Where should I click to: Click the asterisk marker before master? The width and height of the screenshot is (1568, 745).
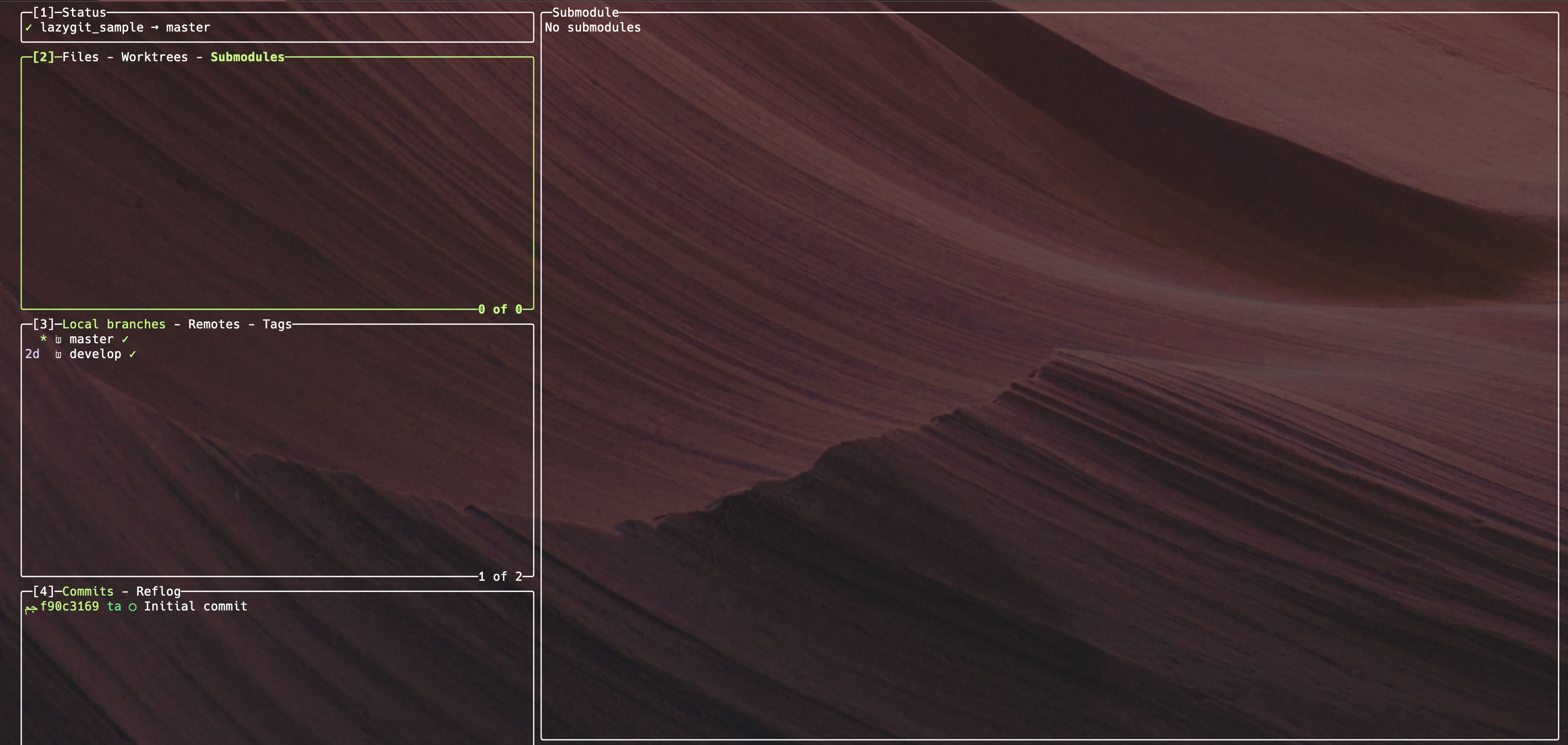(43, 339)
